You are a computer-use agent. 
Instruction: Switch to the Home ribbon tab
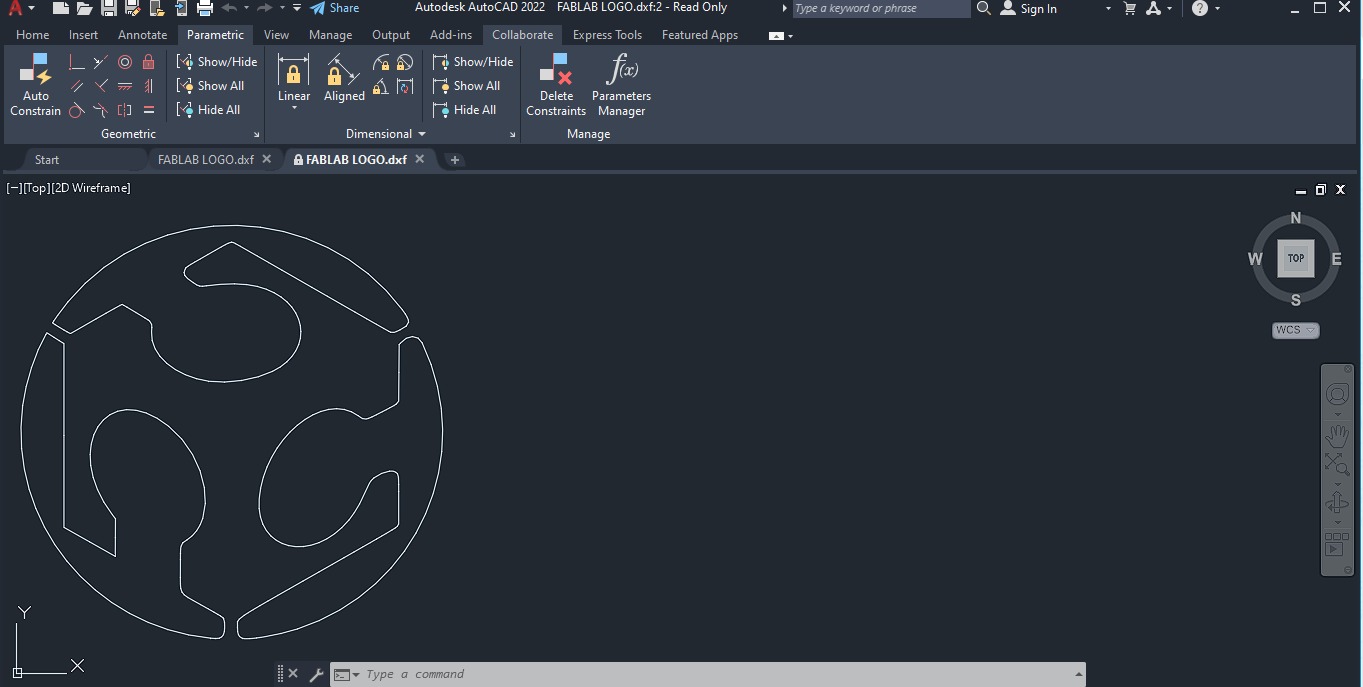click(x=32, y=35)
